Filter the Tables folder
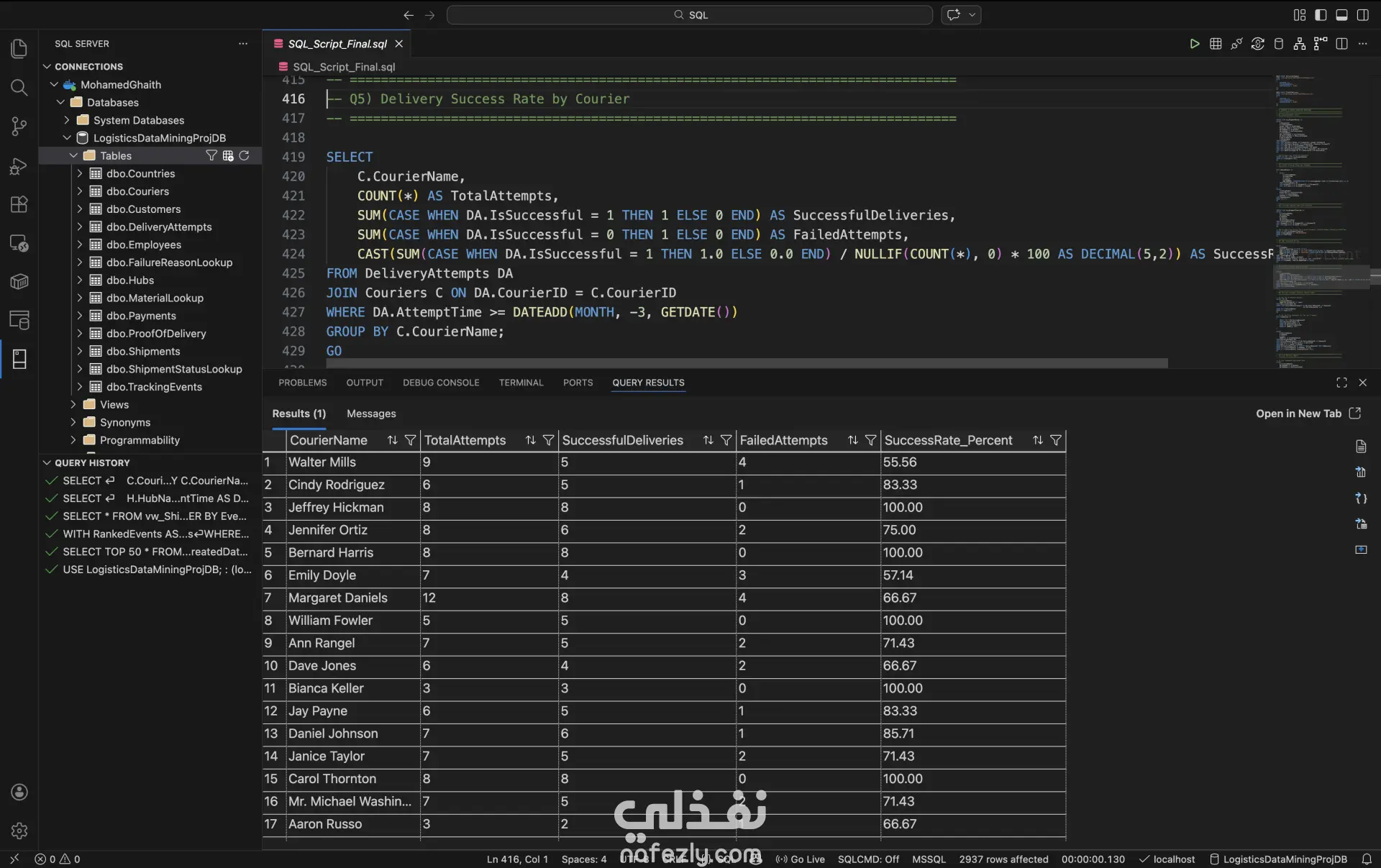Viewport: 1381px width, 868px height. 211,155
